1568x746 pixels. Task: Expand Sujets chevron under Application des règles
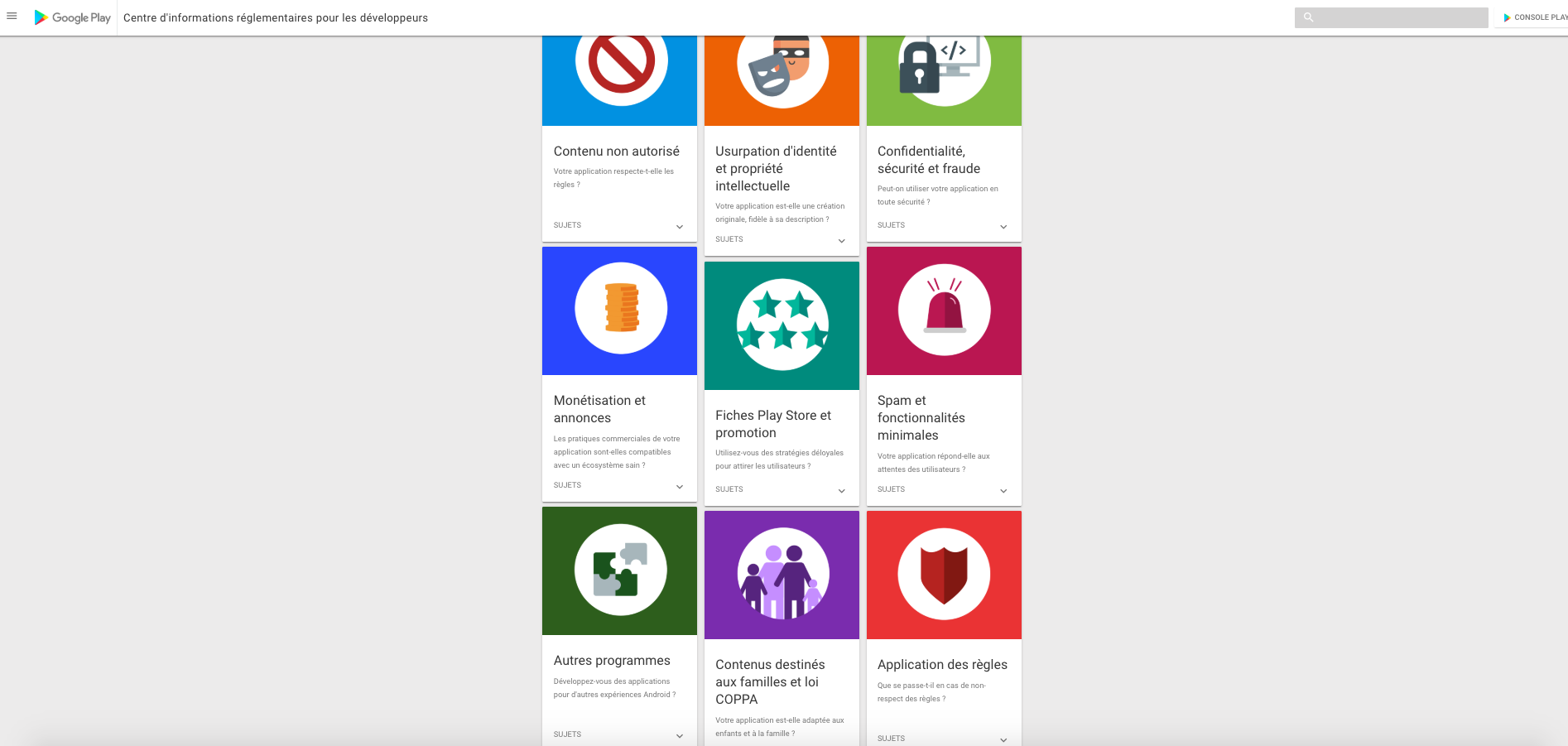click(x=1003, y=740)
